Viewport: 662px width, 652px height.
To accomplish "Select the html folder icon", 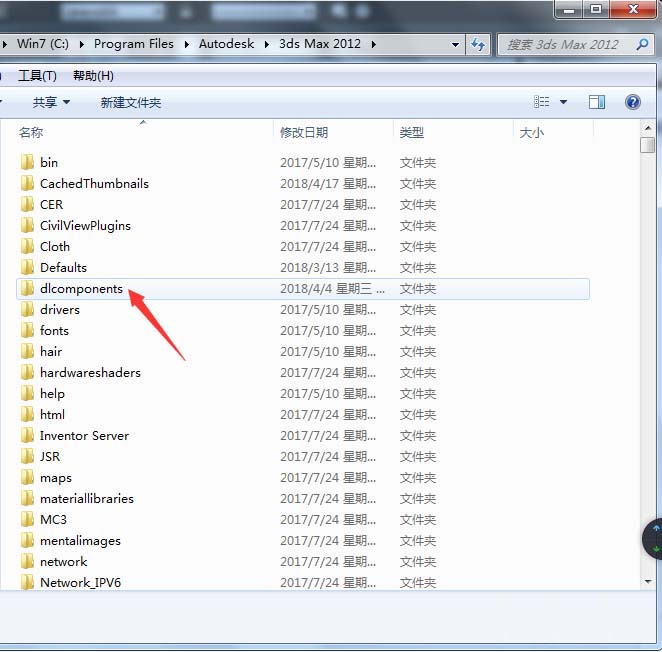I will 27,414.
